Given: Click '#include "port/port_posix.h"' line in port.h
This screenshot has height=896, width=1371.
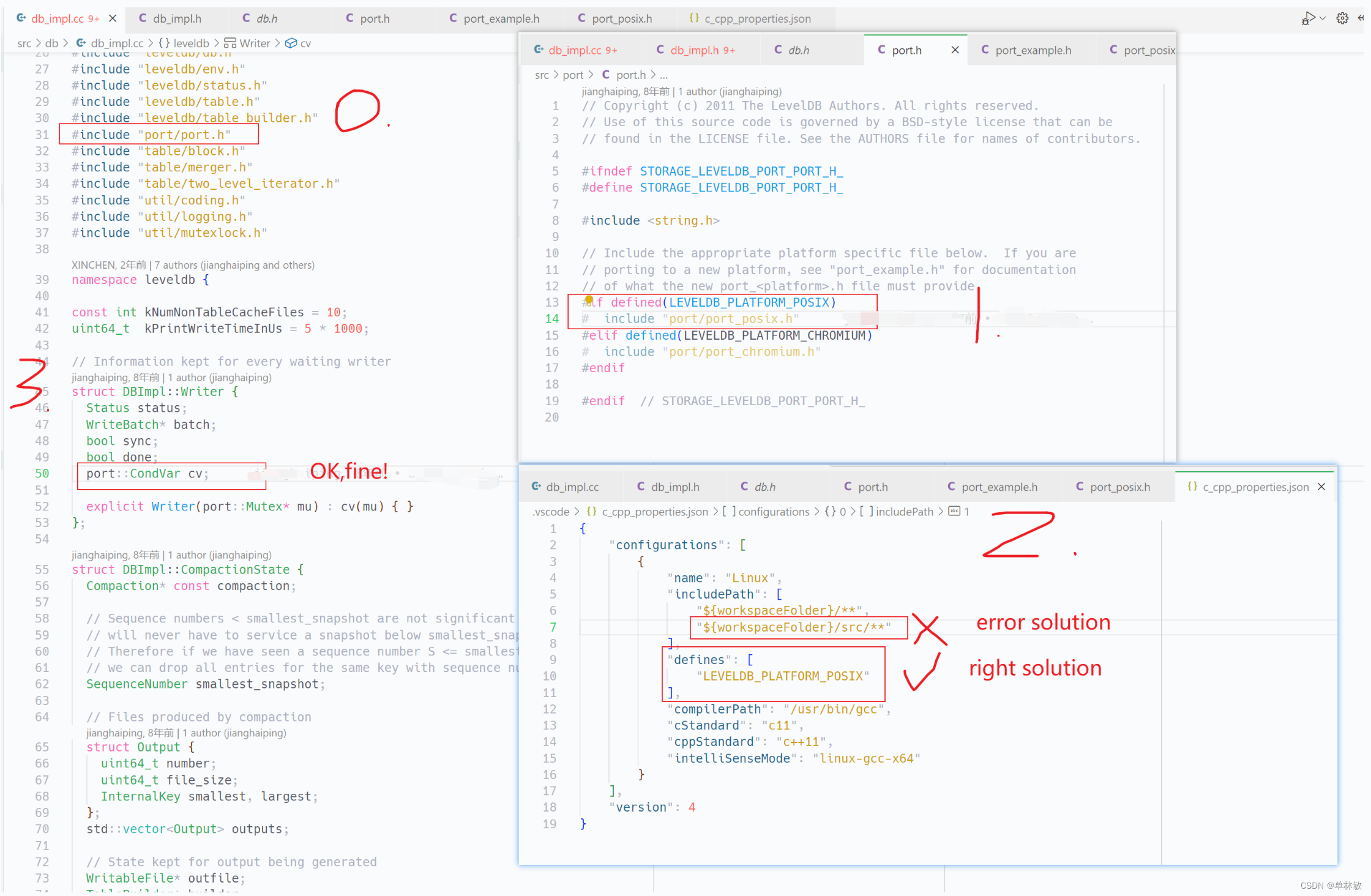Looking at the screenshot, I should tap(690, 319).
